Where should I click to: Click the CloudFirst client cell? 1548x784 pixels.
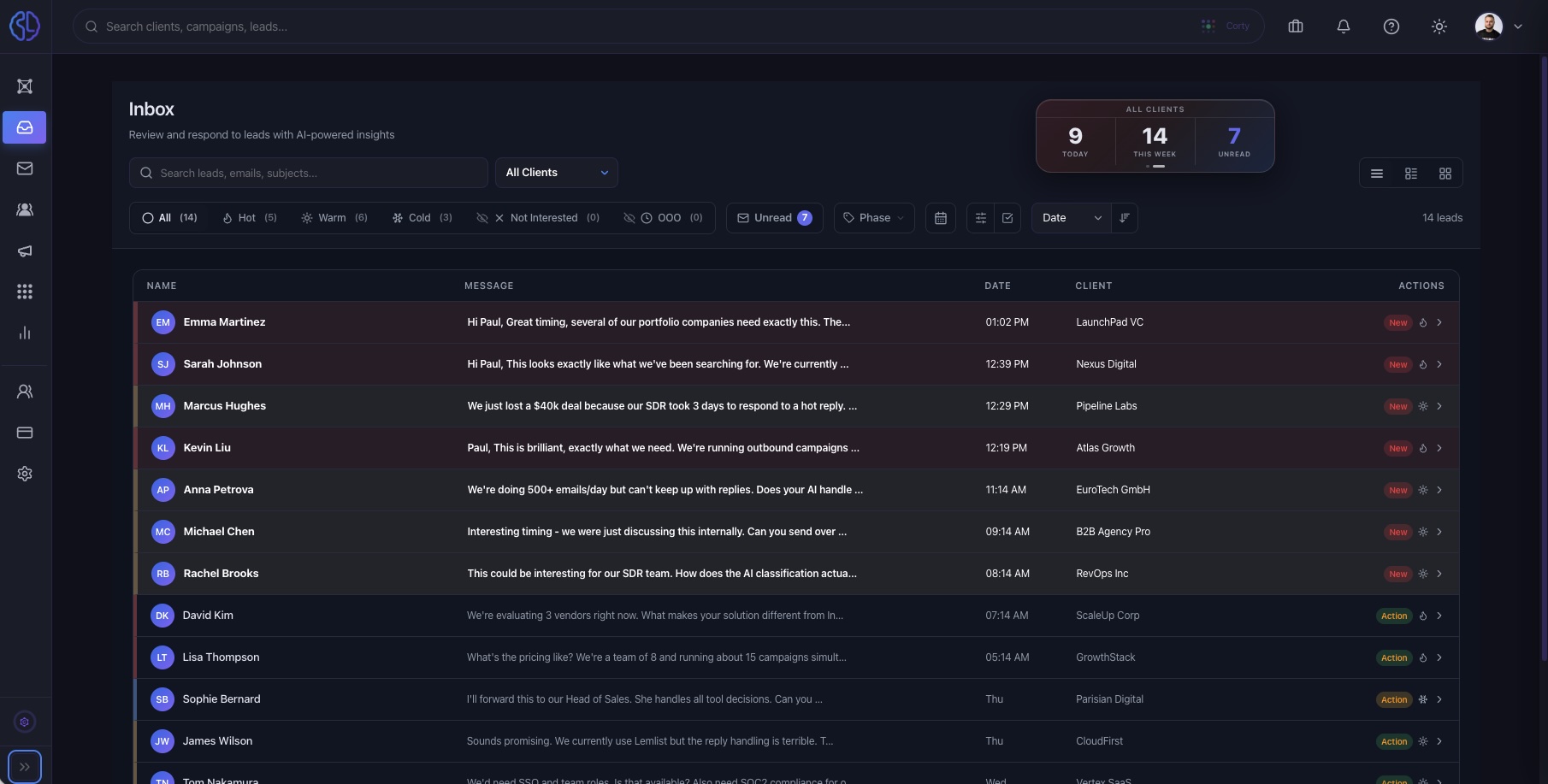[x=1100, y=741]
